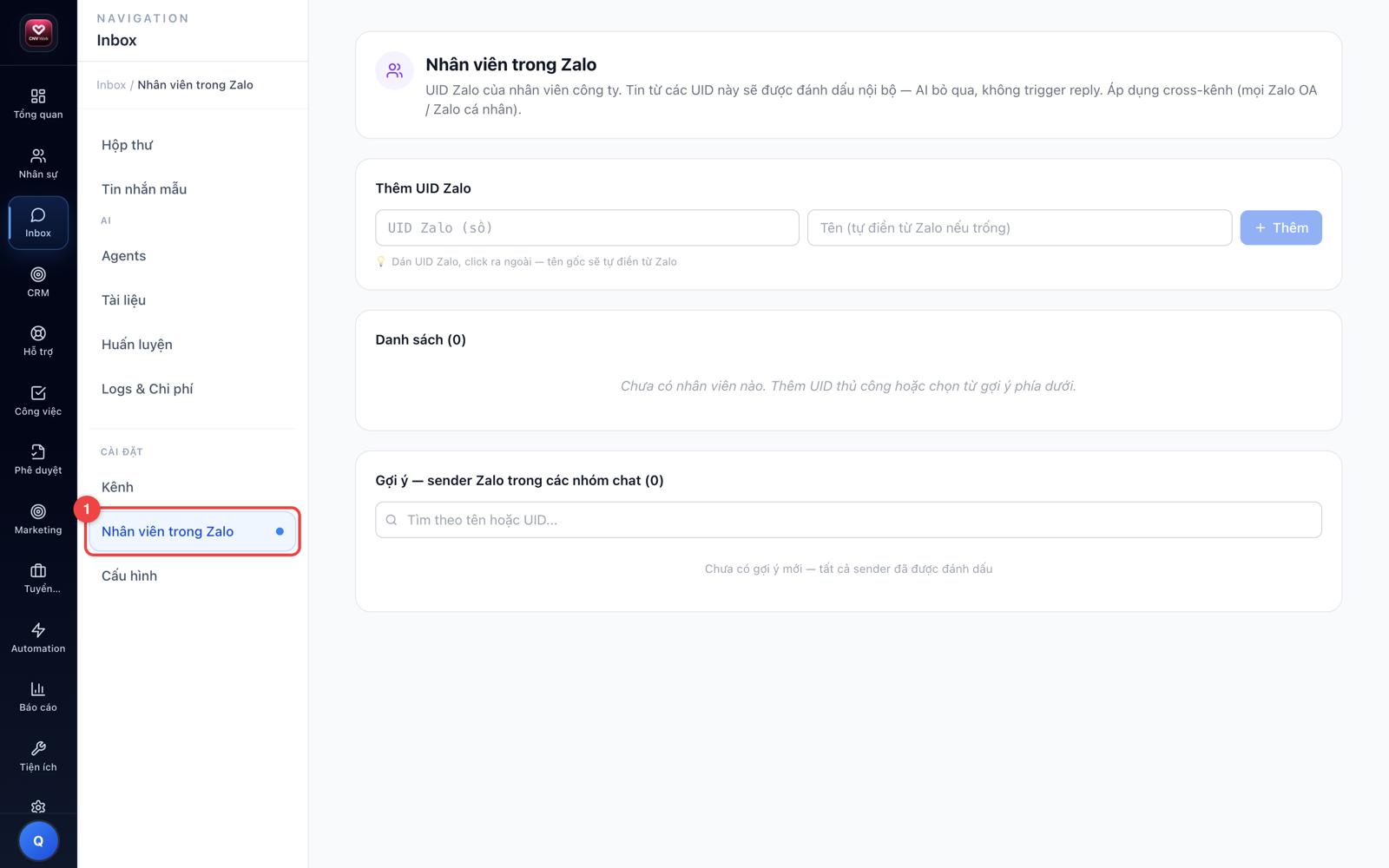Open Báo cáo reports icon
The width and height of the screenshot is (1389, 868).
(x=38, y=689)
